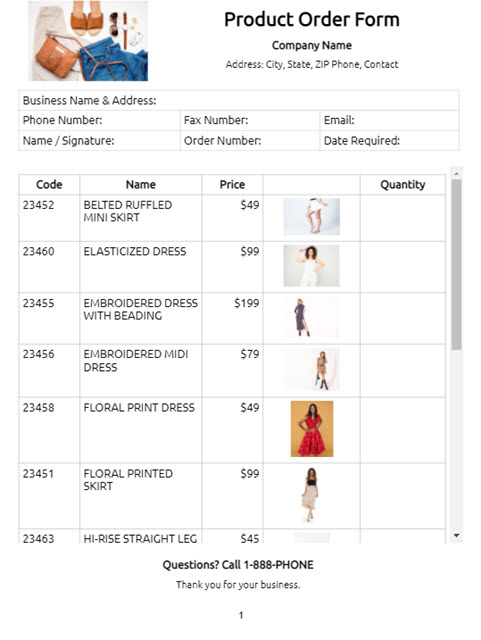Click the Fax Number field
This screenshot has width=481, height=640.
[x=250, y=120]
